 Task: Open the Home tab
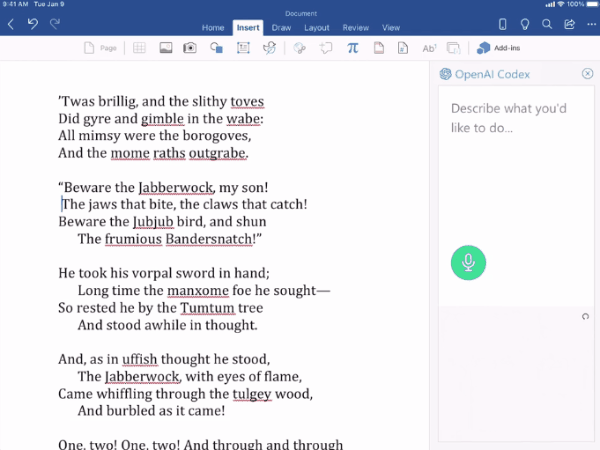coord(213,28)
